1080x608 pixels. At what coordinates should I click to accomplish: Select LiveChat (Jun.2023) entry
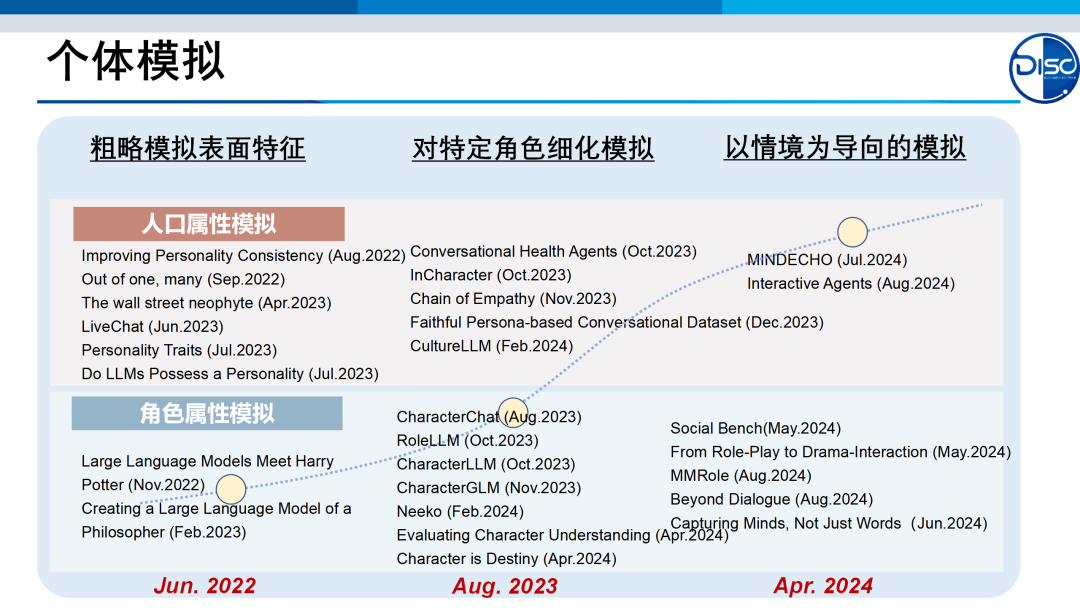(x=152, y=326)
